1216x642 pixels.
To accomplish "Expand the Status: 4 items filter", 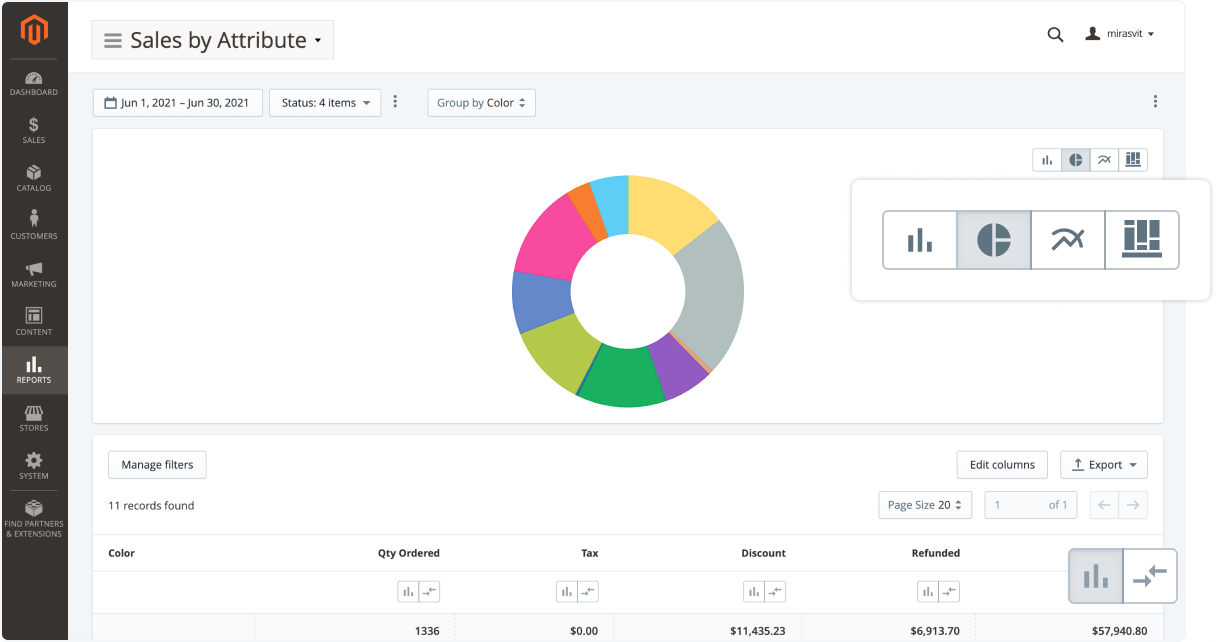I will pyautogui.click(x=325, y=103).
